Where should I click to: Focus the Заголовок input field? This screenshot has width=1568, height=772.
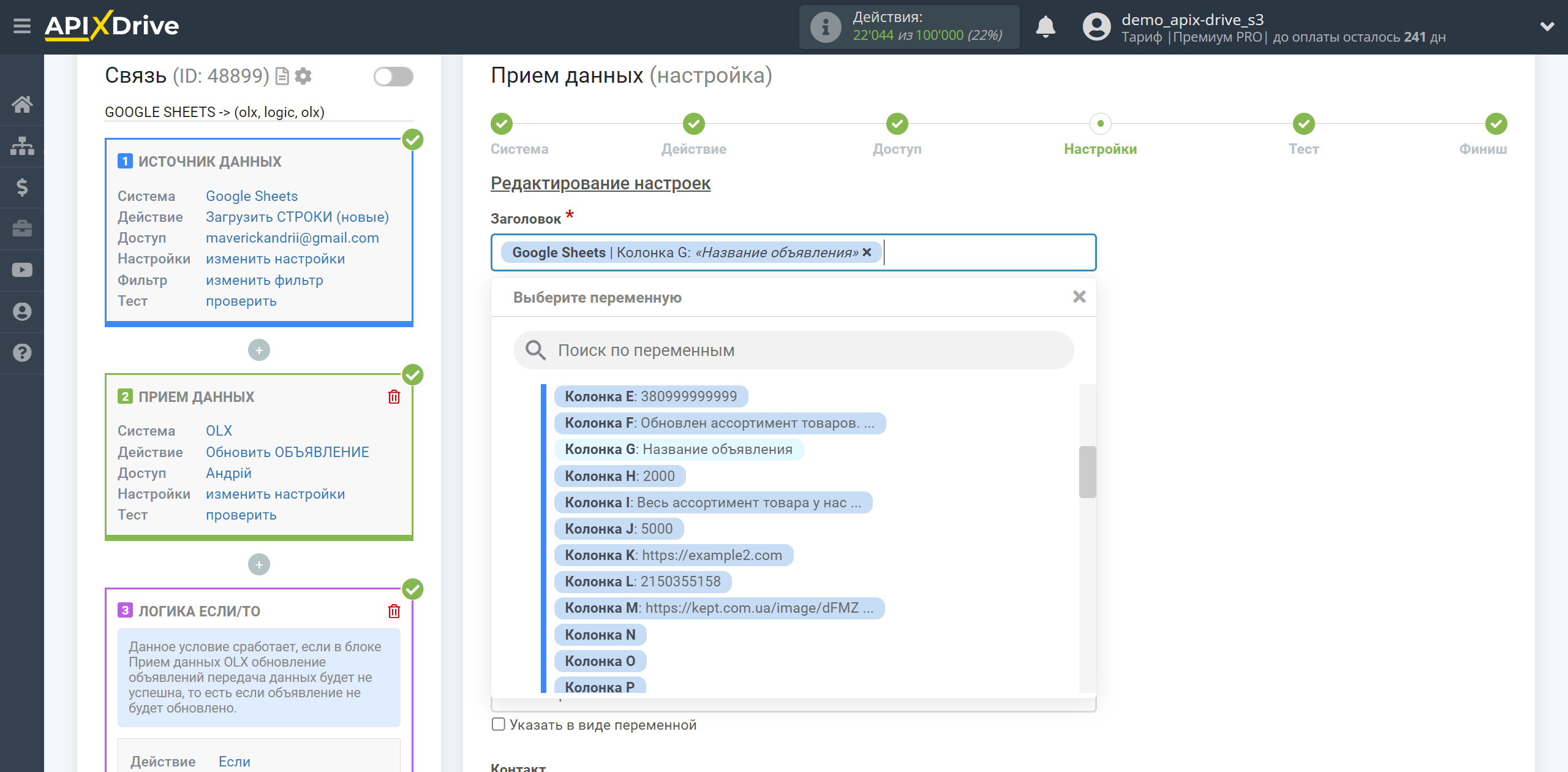[x=793, y=252]
